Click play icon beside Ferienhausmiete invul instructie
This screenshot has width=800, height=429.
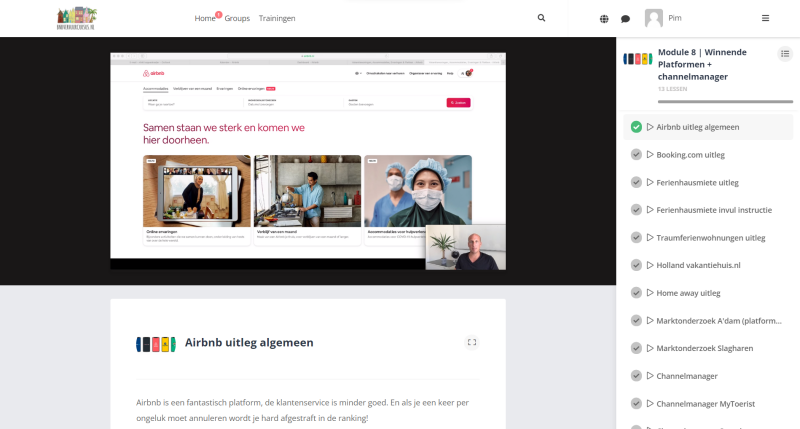click(650, 210)
